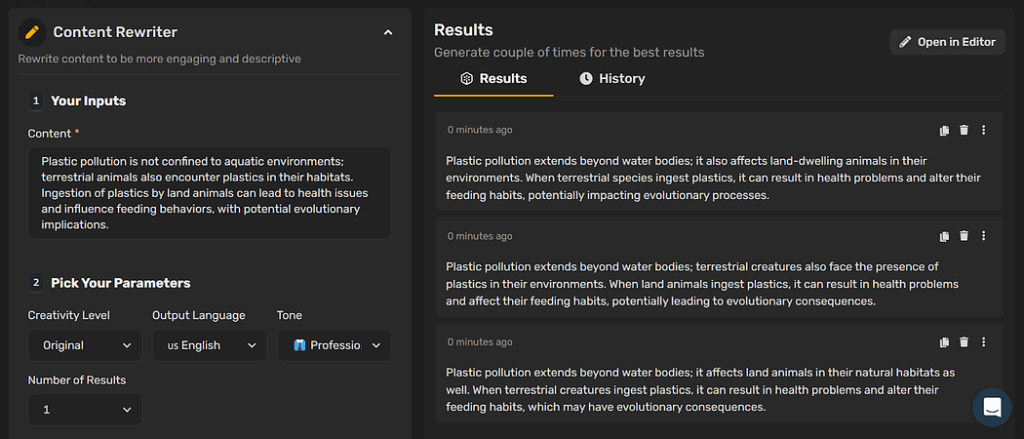Delete the first result card

(963, 130)
